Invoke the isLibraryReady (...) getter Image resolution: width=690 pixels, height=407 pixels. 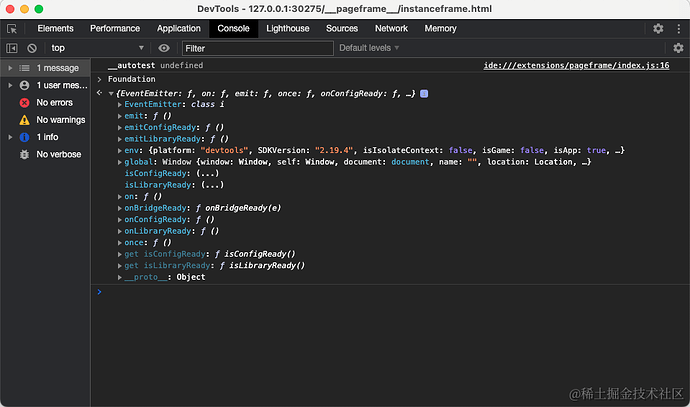pos(213,185)
